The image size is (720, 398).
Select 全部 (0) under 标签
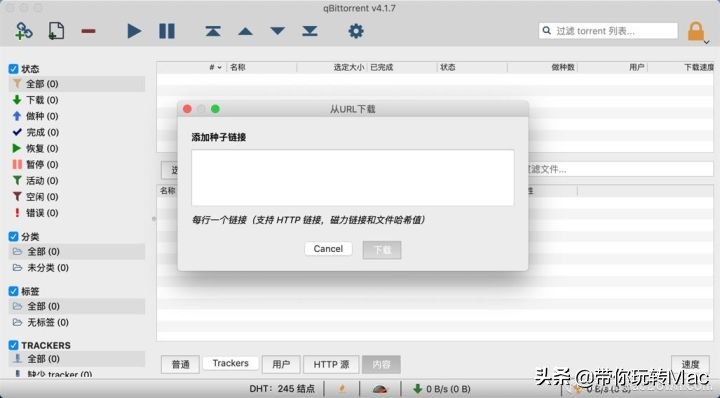(77, 306)
